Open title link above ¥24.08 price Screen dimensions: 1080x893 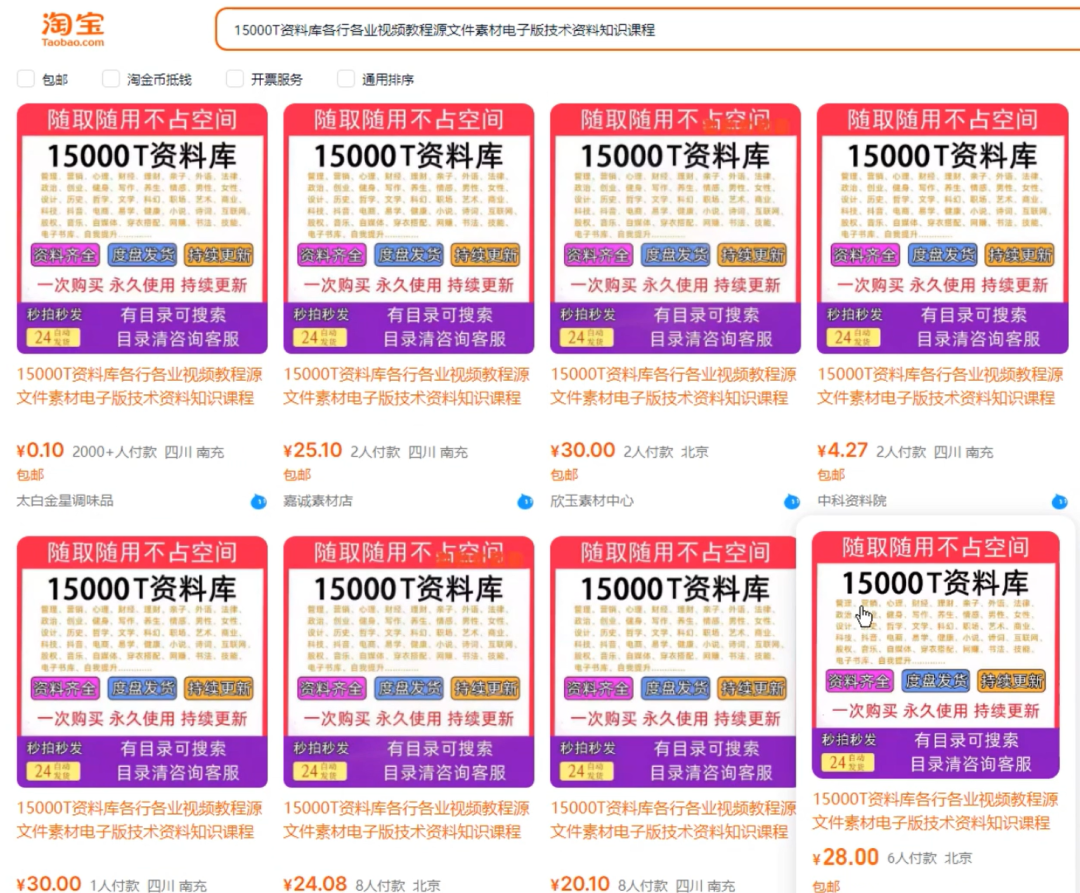[x=406, y=820]
